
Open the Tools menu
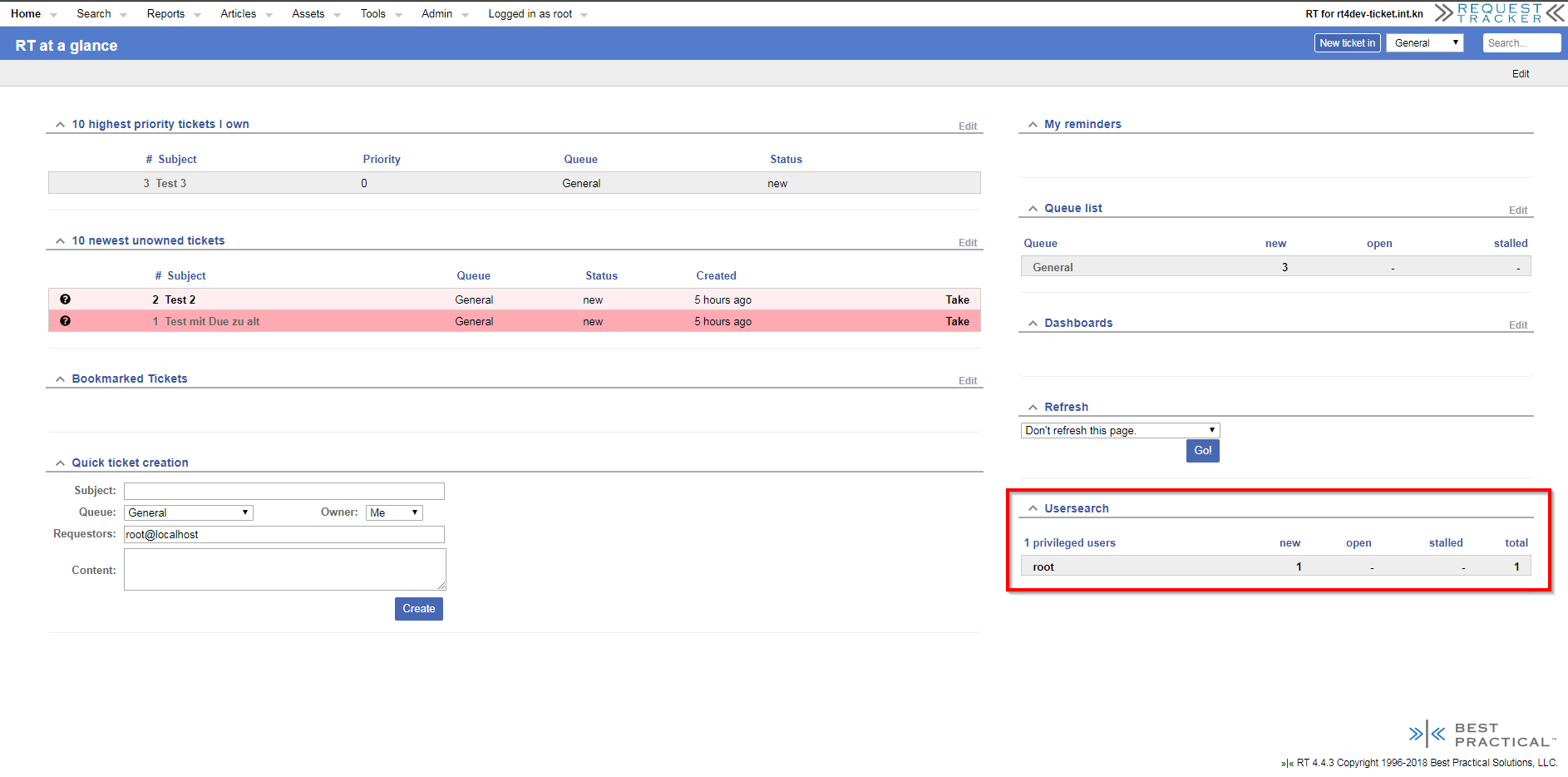(x=372, y=14)
